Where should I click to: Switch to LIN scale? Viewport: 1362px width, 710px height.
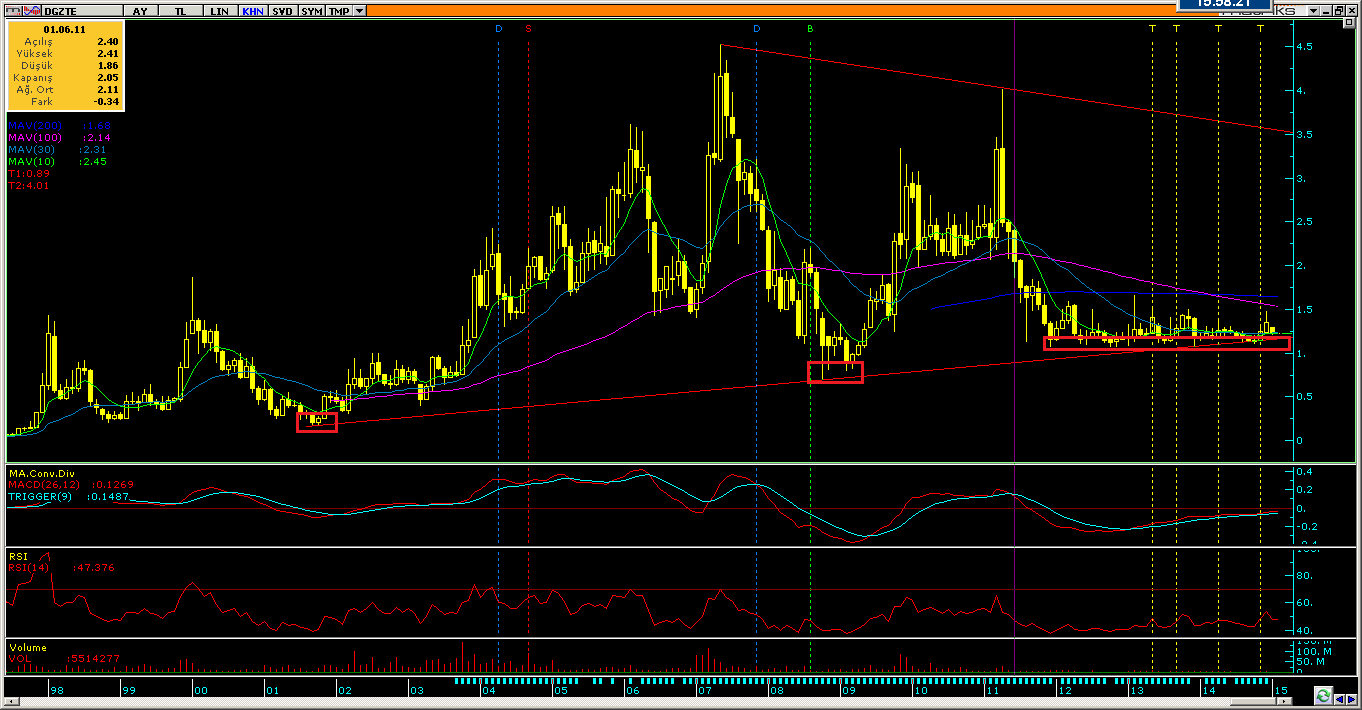click(221, 11)
